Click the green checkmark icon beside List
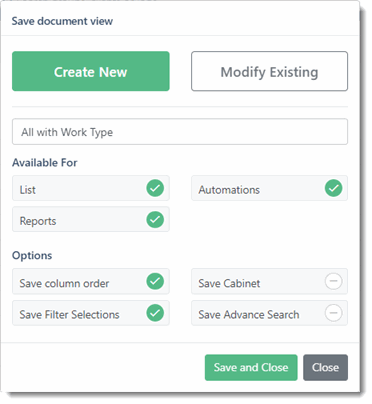Viewport: 372px width, 404px height. [155, 188]
